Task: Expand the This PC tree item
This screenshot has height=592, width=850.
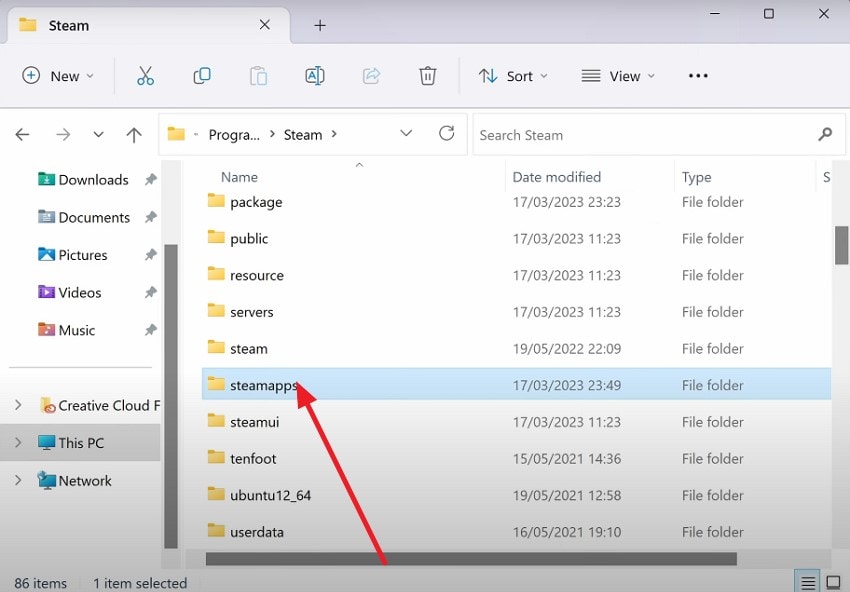Action: [17, 442]
